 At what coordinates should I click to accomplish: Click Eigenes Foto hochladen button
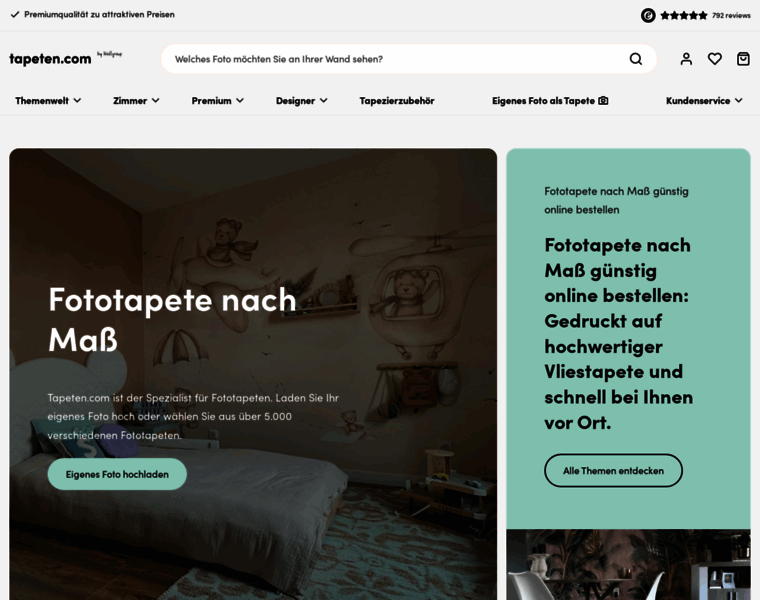[x=117, y=474]
